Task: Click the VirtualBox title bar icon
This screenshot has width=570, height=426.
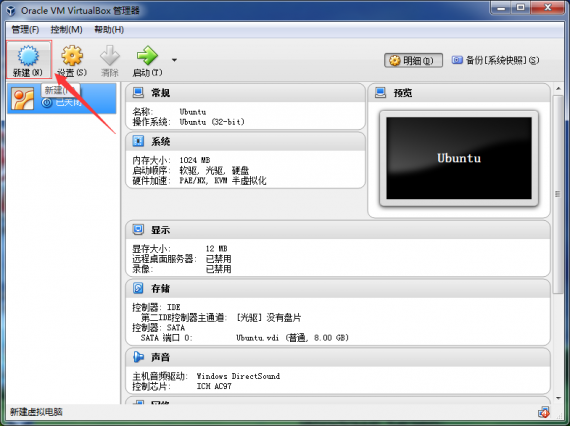Action: 11,11
